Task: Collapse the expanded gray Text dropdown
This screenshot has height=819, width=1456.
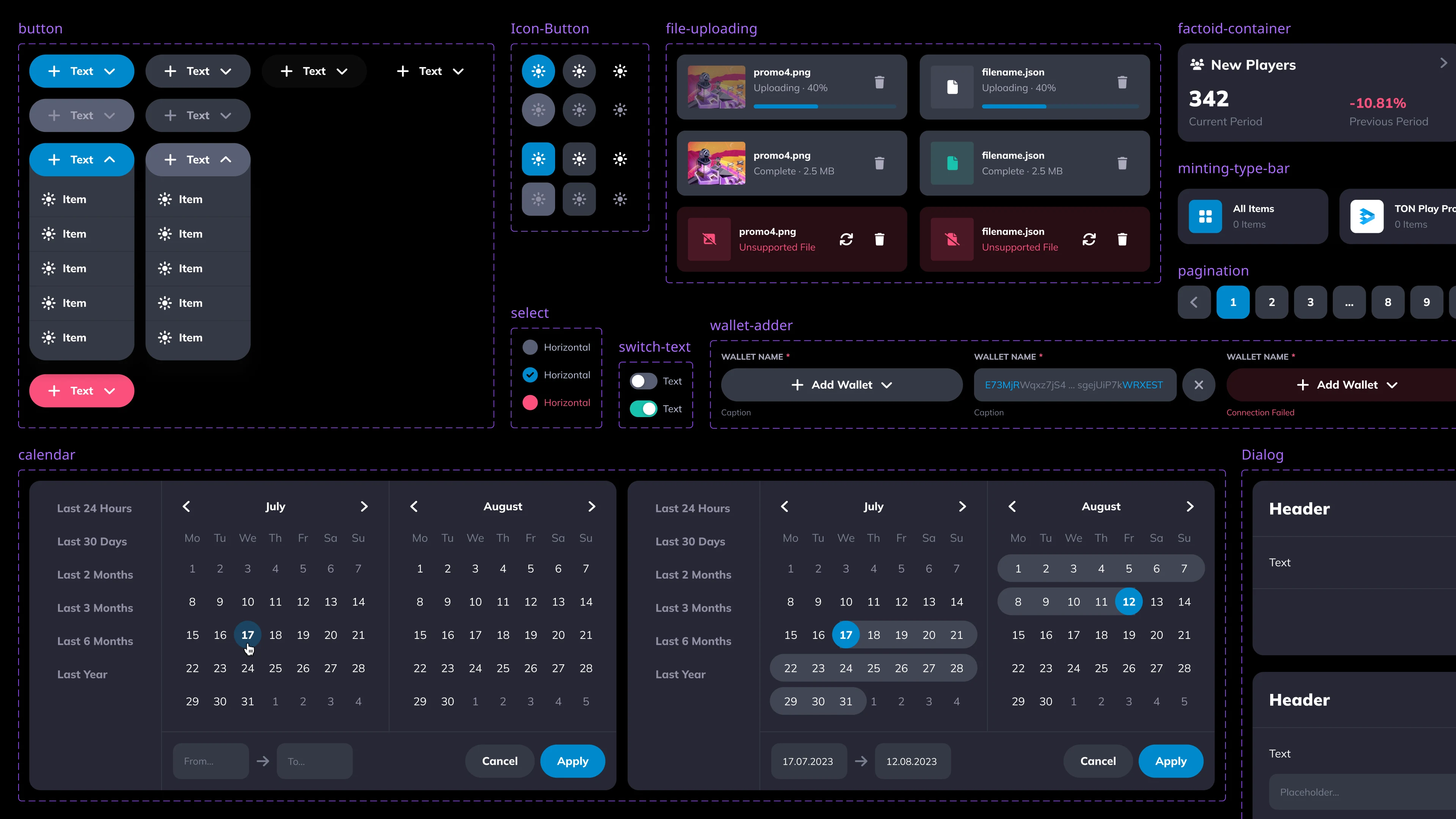Action: [198, 159]
